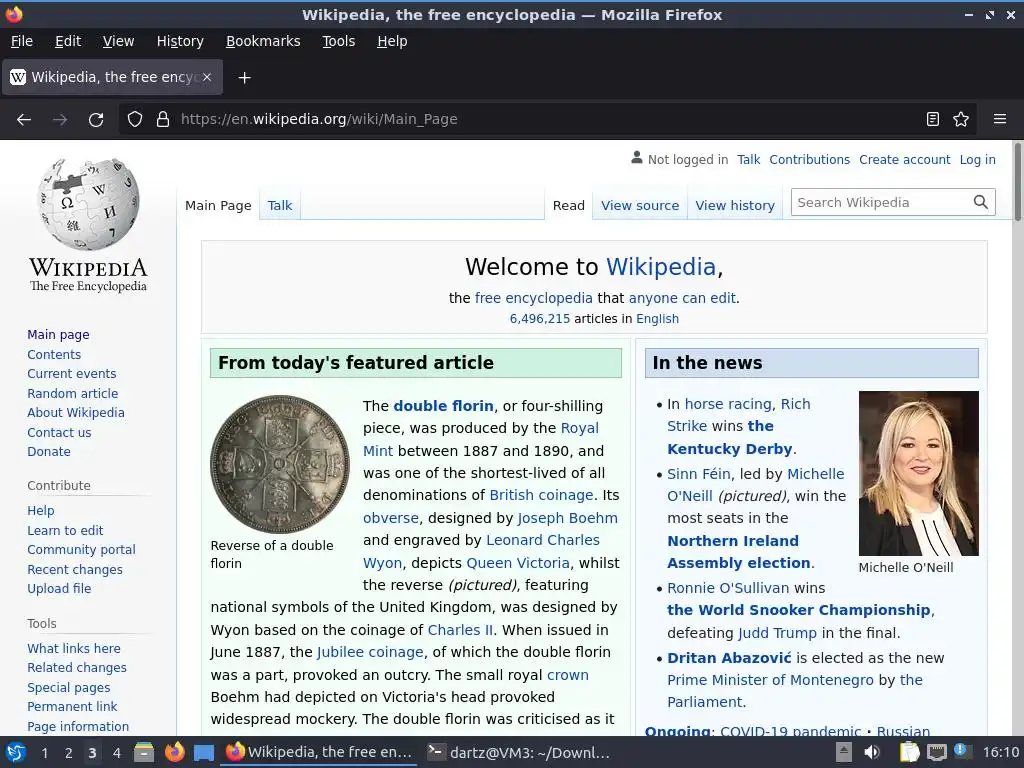Switch to workspace 4
The image size is (1024, 768).
click(116, 753)
